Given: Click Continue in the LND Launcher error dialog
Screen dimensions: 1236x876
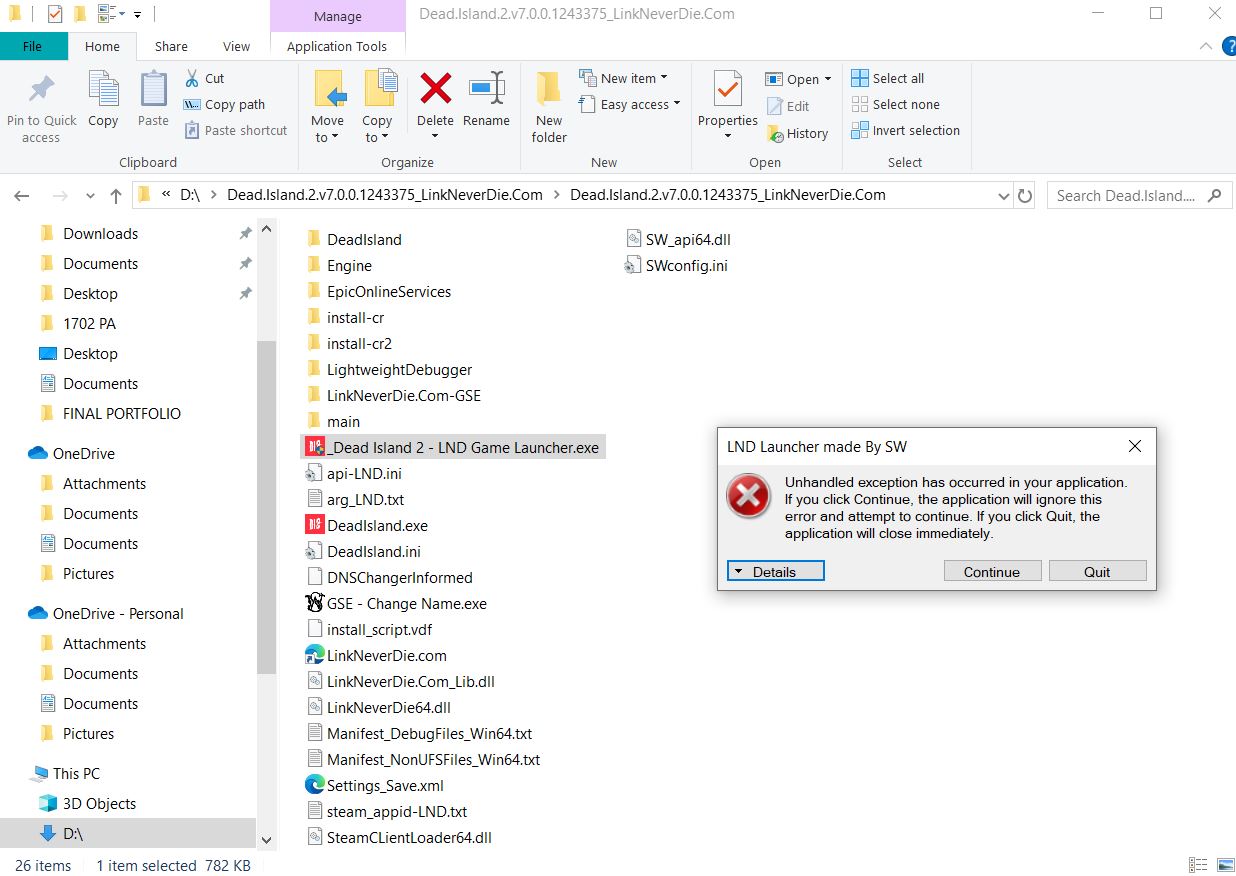Looking at the screenshot, I should tap(991, 570).
